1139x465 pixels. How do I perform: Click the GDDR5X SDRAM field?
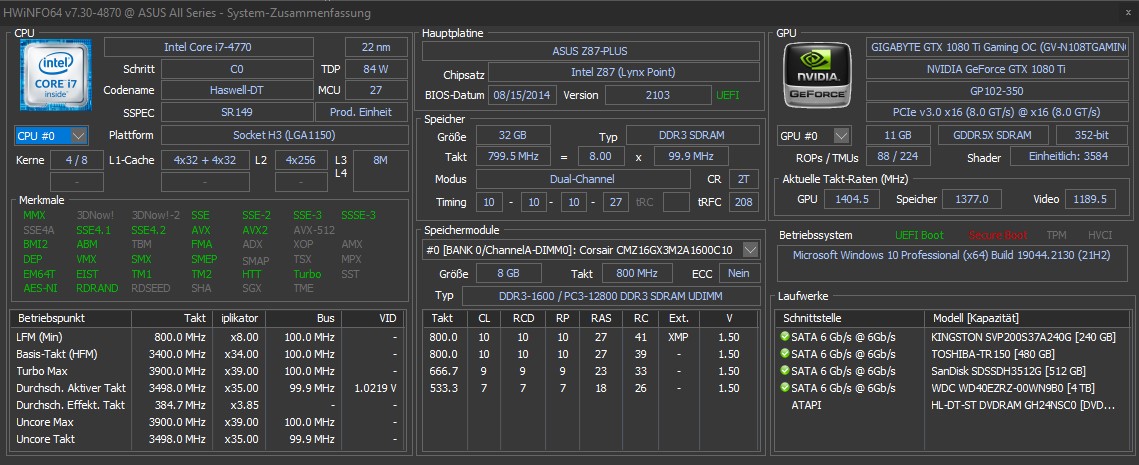(993, 136)
